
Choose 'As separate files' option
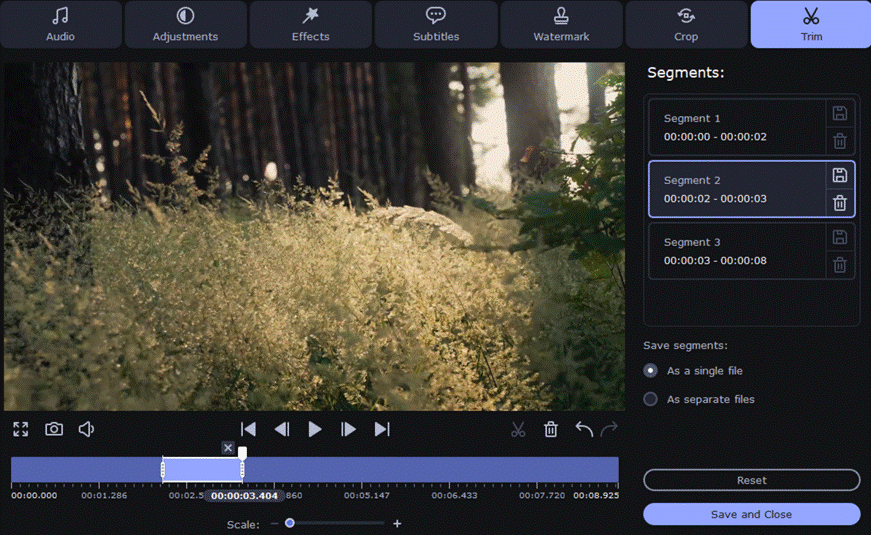(651, 399)
